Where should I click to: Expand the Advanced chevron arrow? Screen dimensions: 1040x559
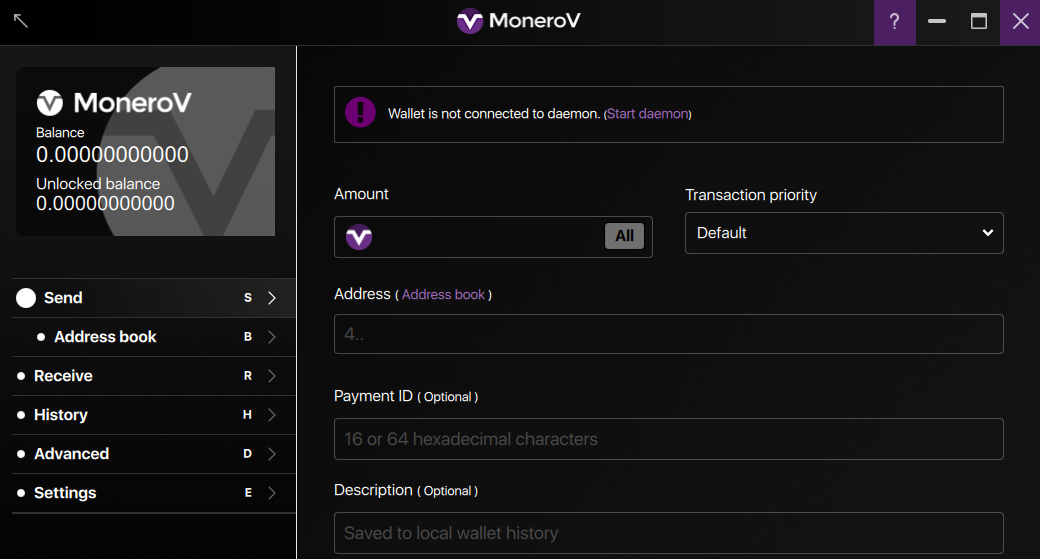click(x=271, y=454)
